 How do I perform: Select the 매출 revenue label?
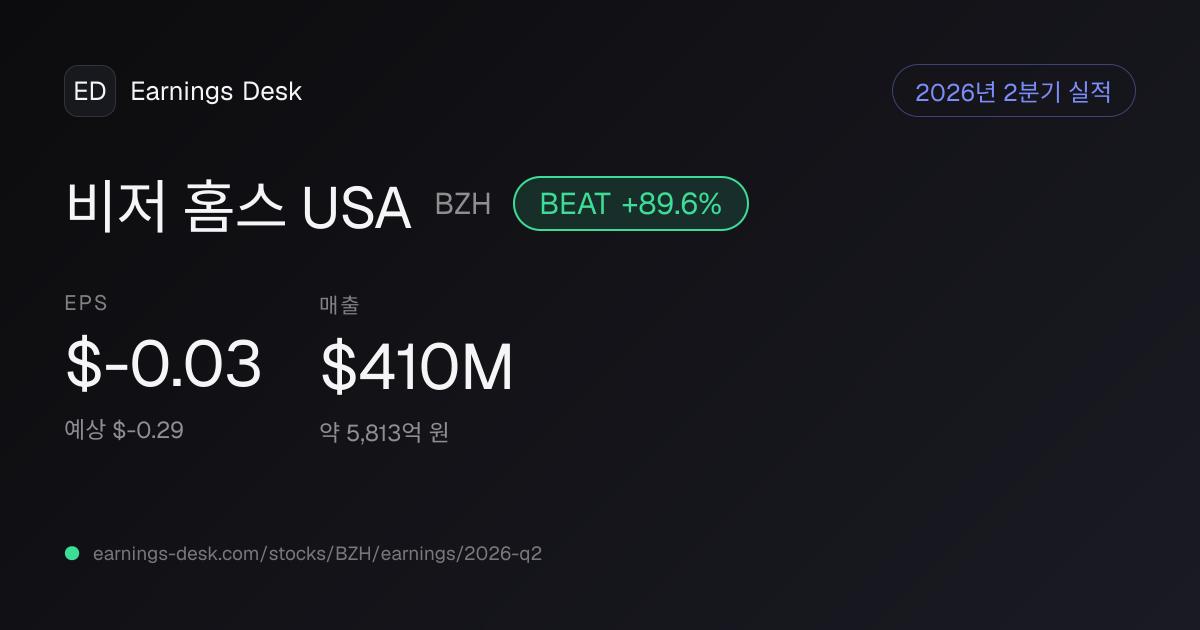[339, 305]
